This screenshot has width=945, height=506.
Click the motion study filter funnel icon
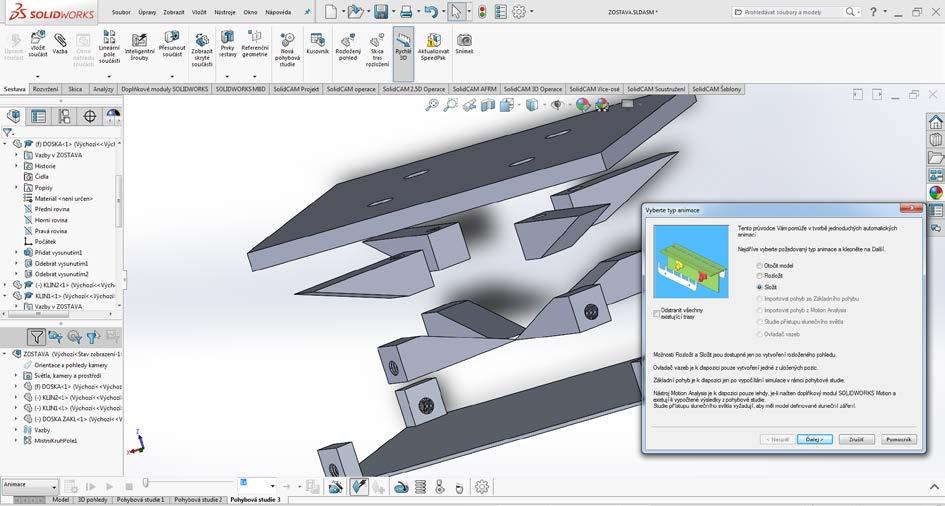point(37,337)
